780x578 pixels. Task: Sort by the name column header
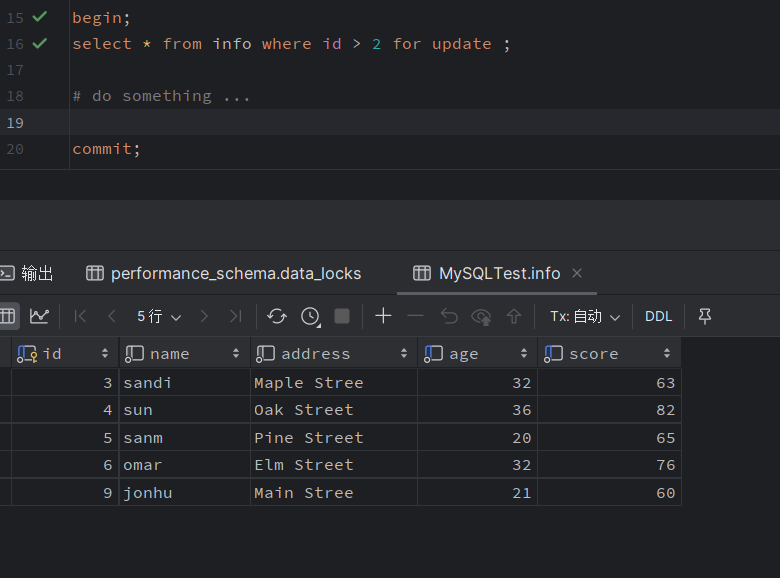[x=185, y=354]
